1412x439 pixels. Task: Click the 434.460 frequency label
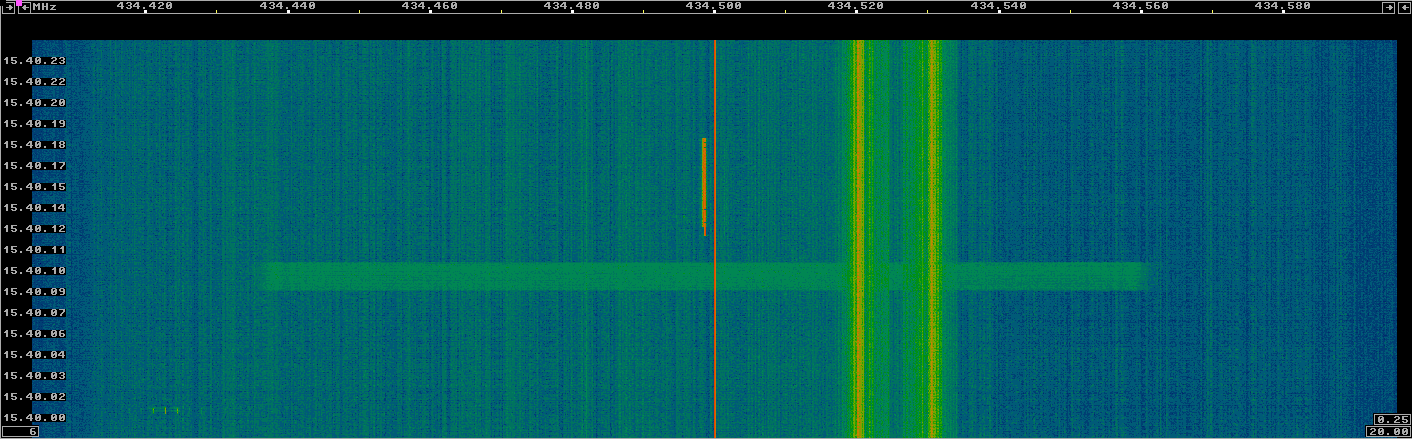(429, 6)
